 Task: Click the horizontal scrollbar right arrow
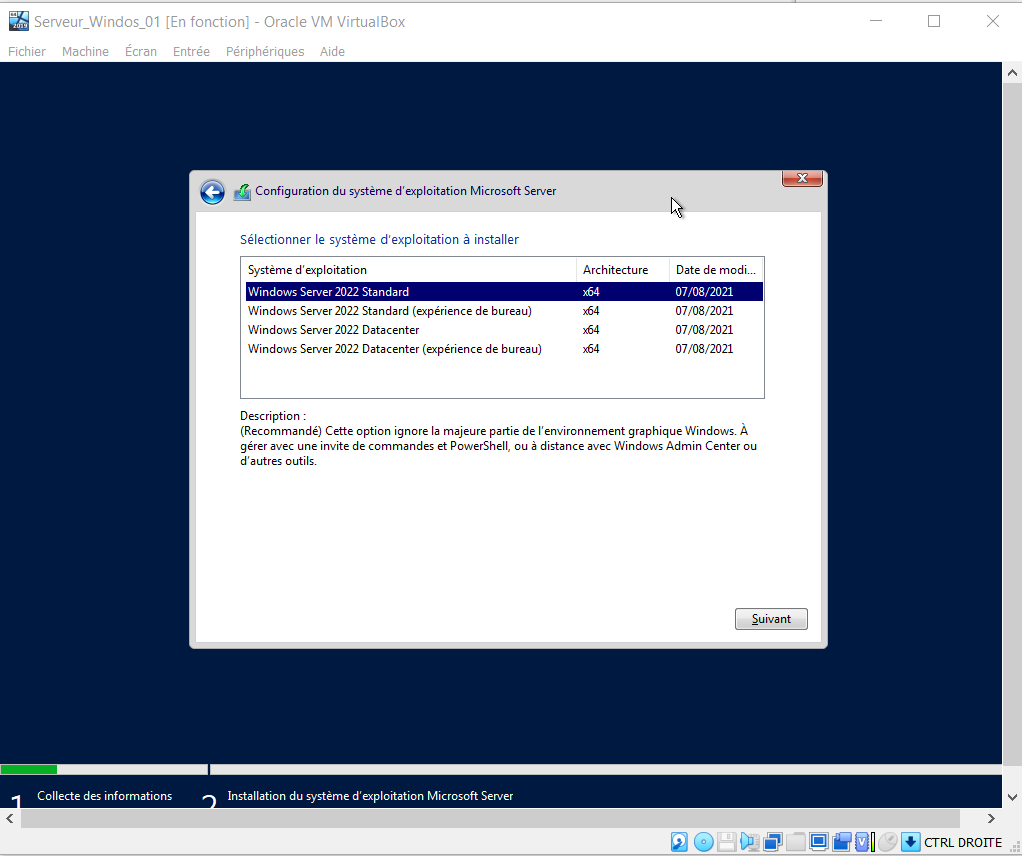tap(991, 818)
